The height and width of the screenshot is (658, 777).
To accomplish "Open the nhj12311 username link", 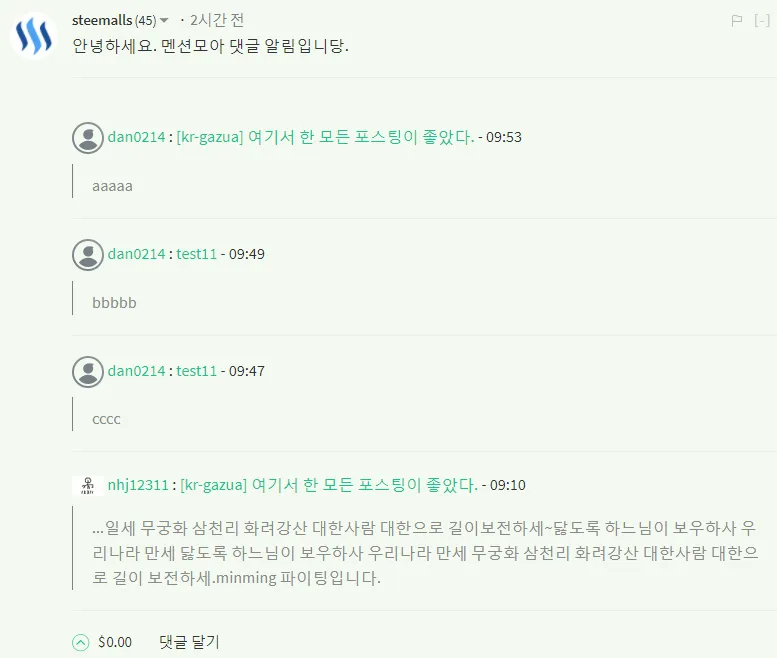I will coord(139,485).
